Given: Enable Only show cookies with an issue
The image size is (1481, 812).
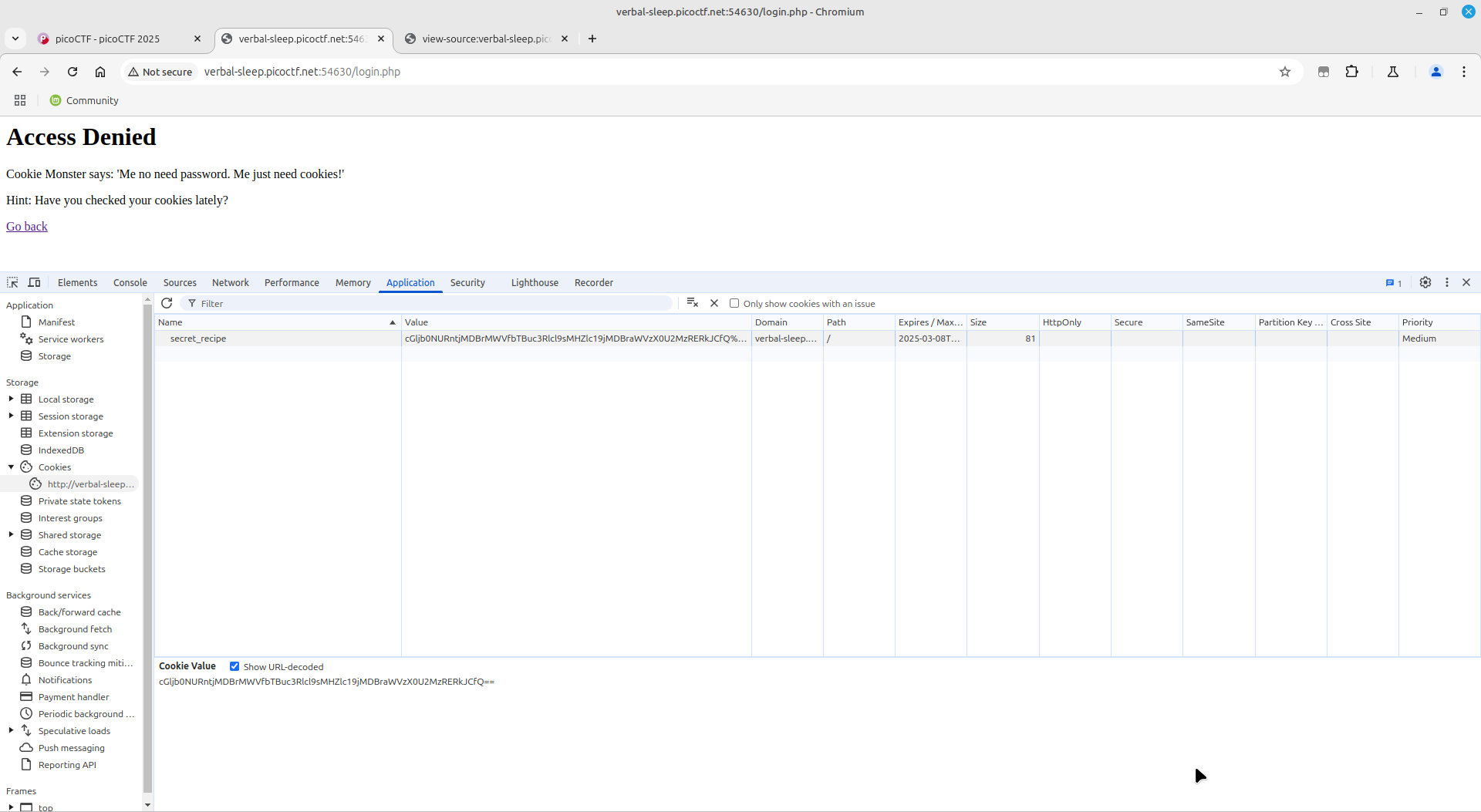Looking at the screenshot, I should tap(734, 303).
